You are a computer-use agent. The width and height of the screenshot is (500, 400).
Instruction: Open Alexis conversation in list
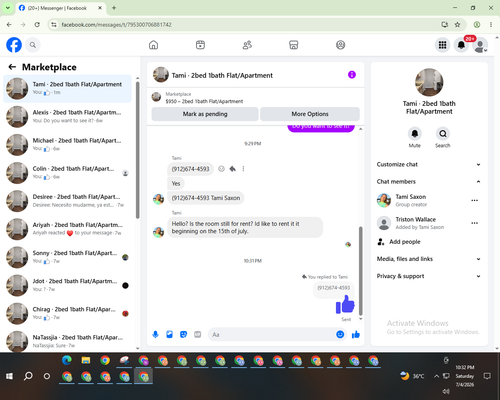(x=67, y=117)
